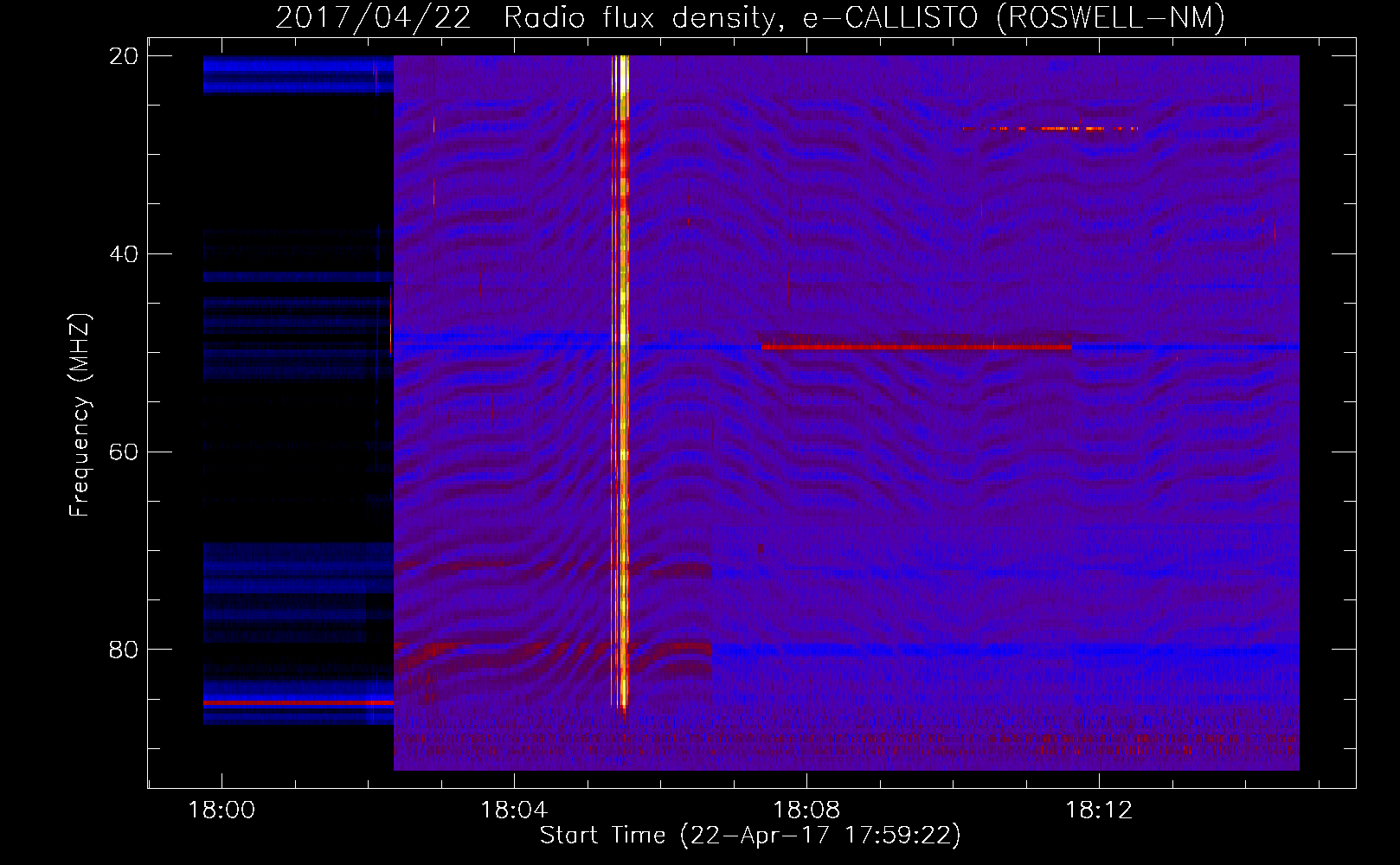The width and height of the screenshot is (1400, 865).
Task: Select the 'Frequency (MHZ)' y-axis label
Action: point(79,415)
